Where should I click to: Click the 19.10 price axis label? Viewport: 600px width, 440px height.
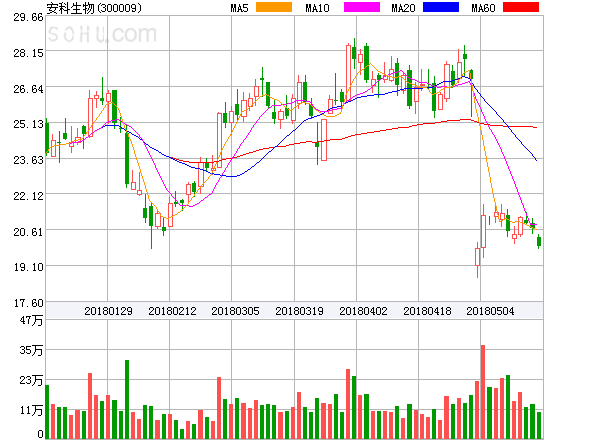[28, 267]
